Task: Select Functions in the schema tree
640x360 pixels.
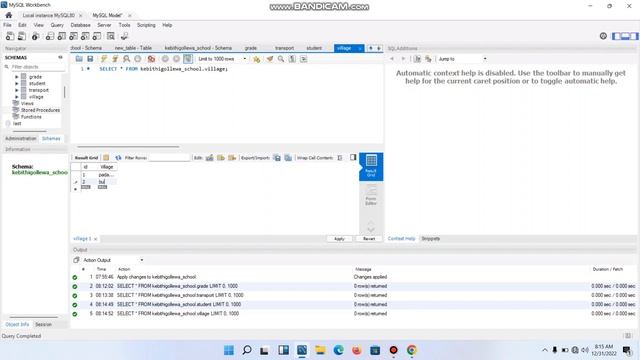Action: pos(31,117)
